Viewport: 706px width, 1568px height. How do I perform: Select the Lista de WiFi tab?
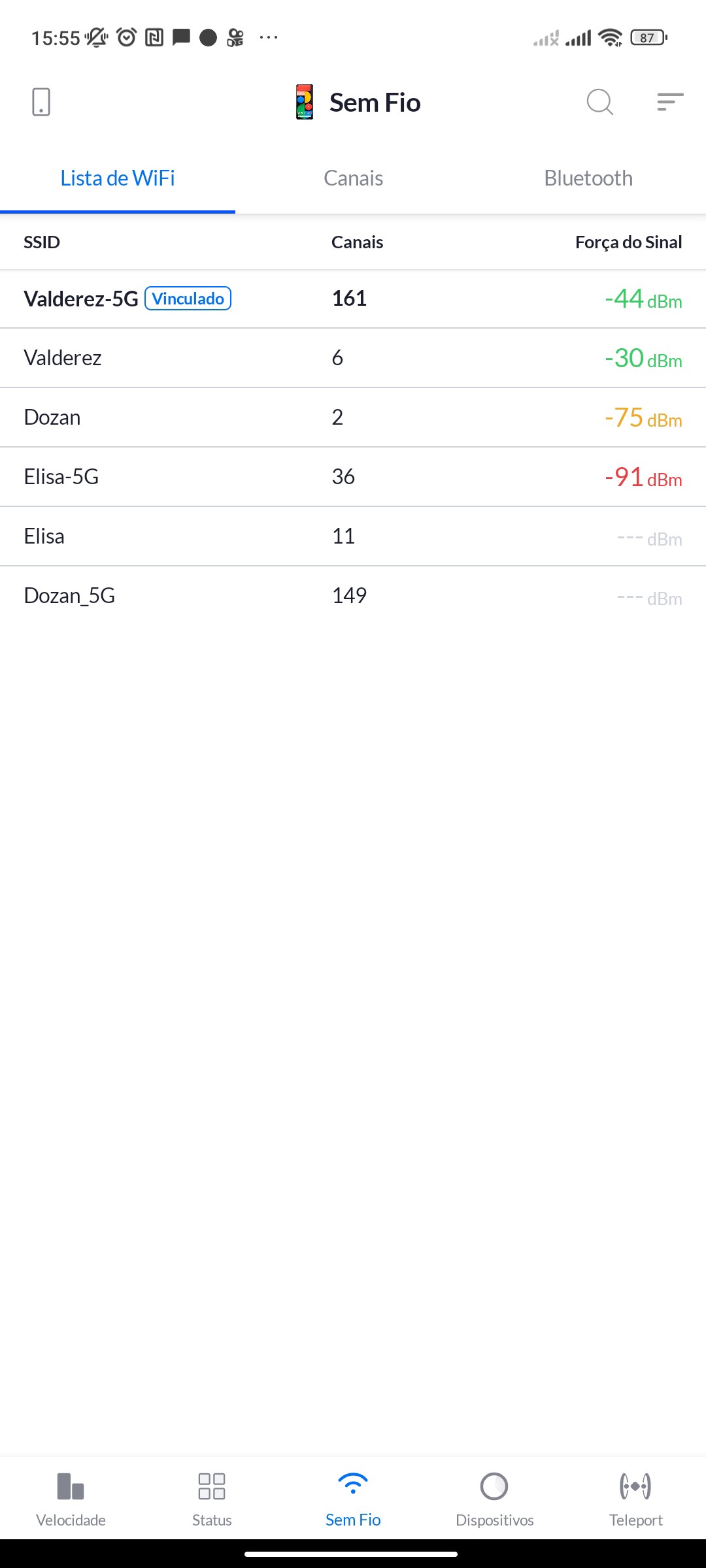click(x=118, y=178)
